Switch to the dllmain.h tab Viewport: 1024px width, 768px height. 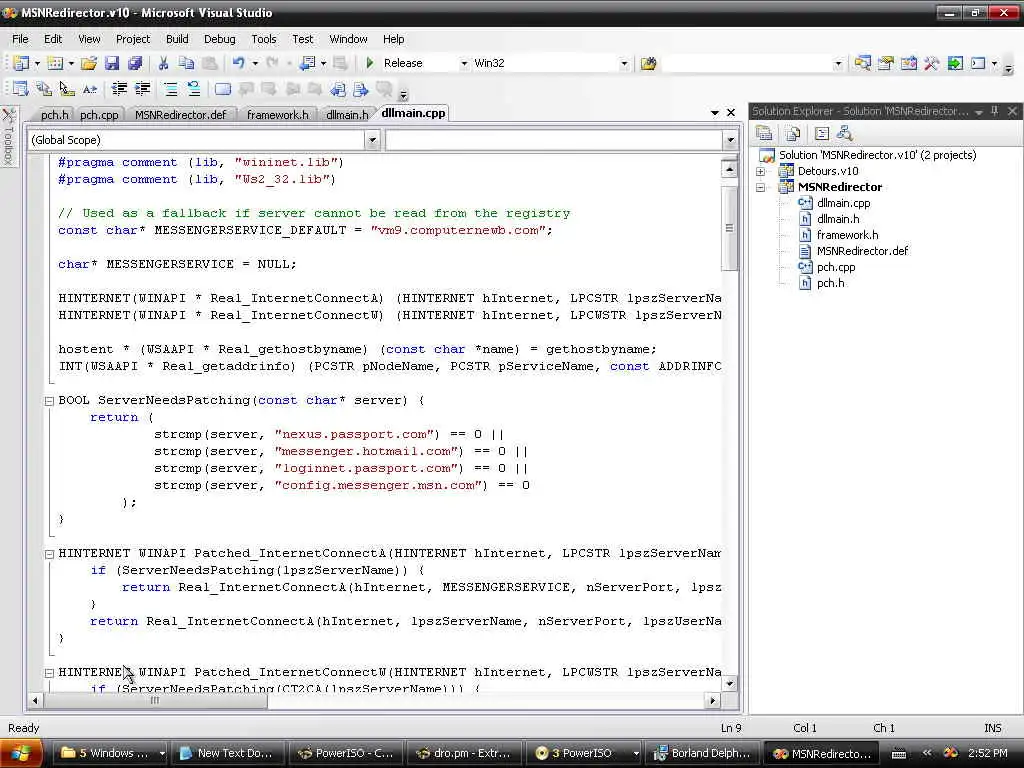(347, 115)
